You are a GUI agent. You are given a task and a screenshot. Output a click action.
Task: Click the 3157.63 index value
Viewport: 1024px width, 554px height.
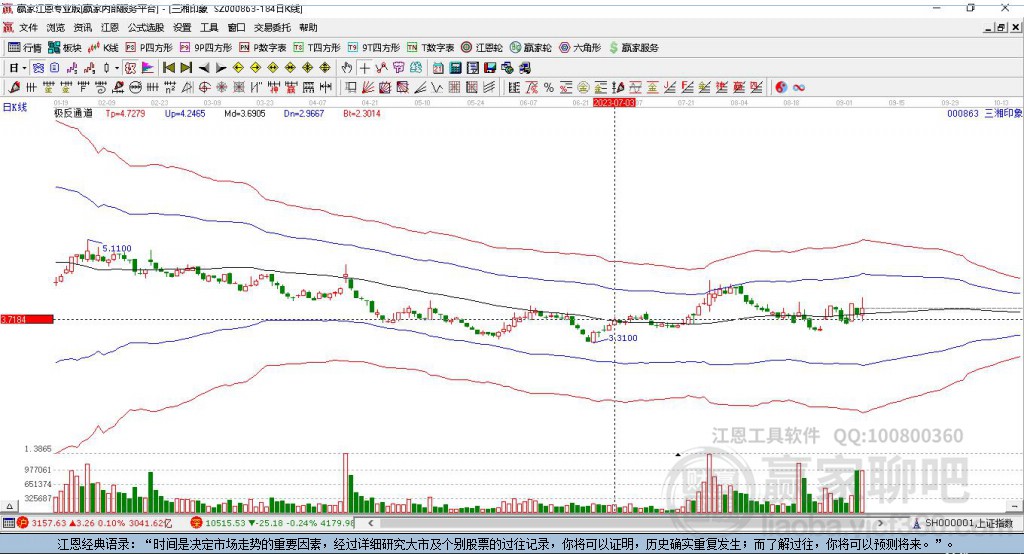49,523
